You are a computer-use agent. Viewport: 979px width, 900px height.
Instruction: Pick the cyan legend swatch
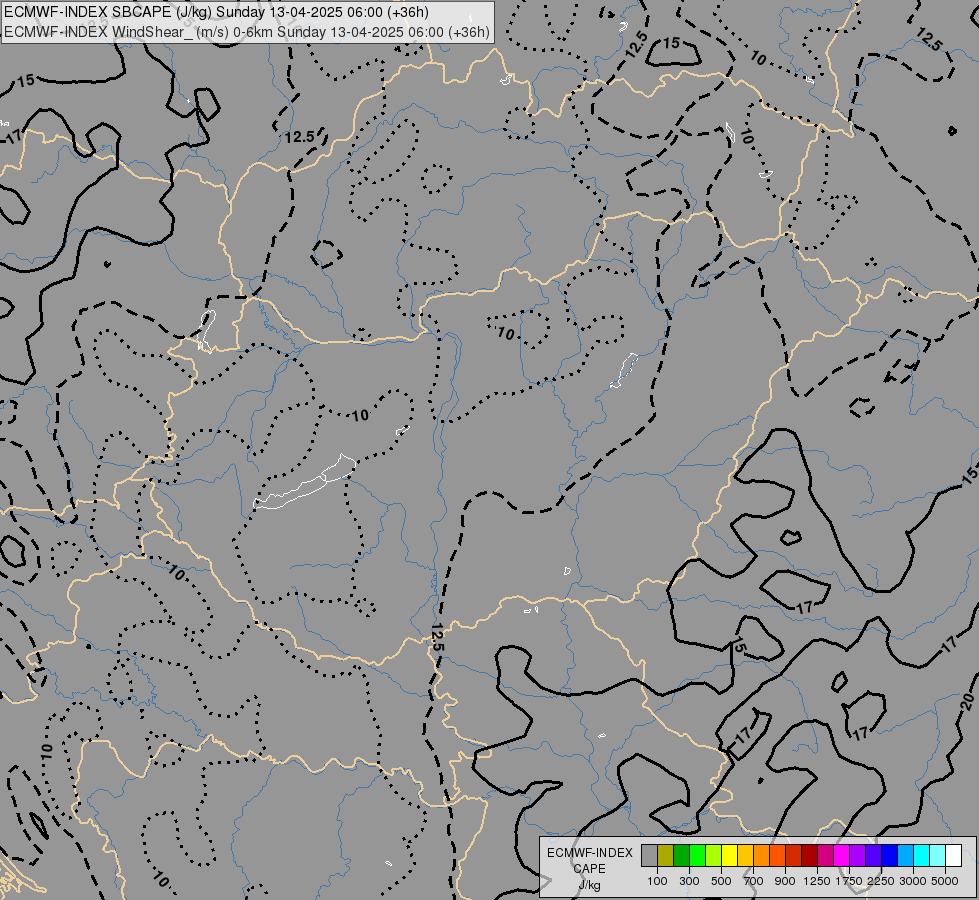922,856
